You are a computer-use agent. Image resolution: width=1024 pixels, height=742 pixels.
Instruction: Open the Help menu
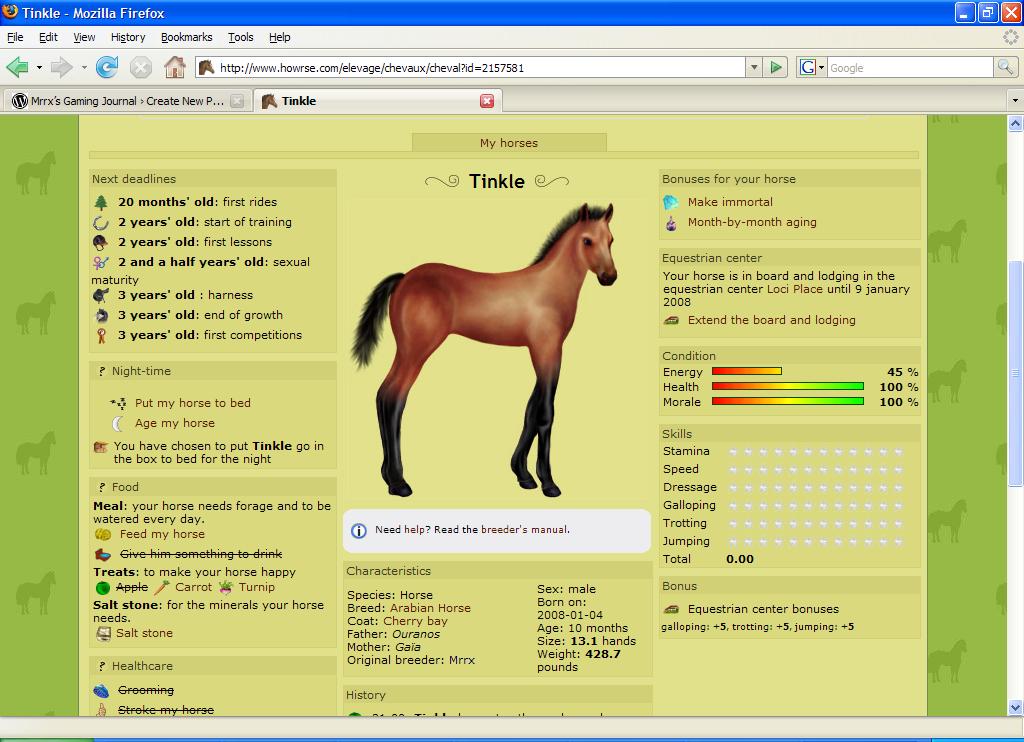[280, 37]
